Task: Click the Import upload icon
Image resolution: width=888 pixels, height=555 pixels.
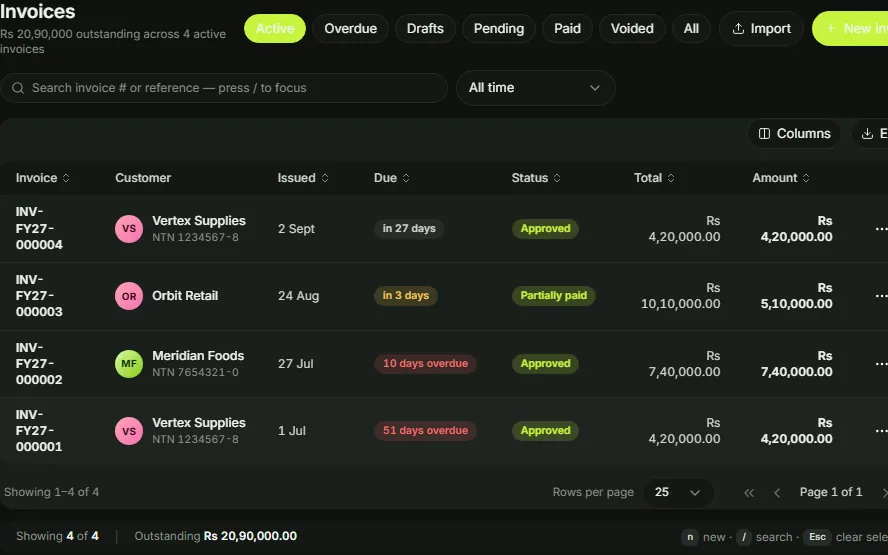Action: click(738, 28)
